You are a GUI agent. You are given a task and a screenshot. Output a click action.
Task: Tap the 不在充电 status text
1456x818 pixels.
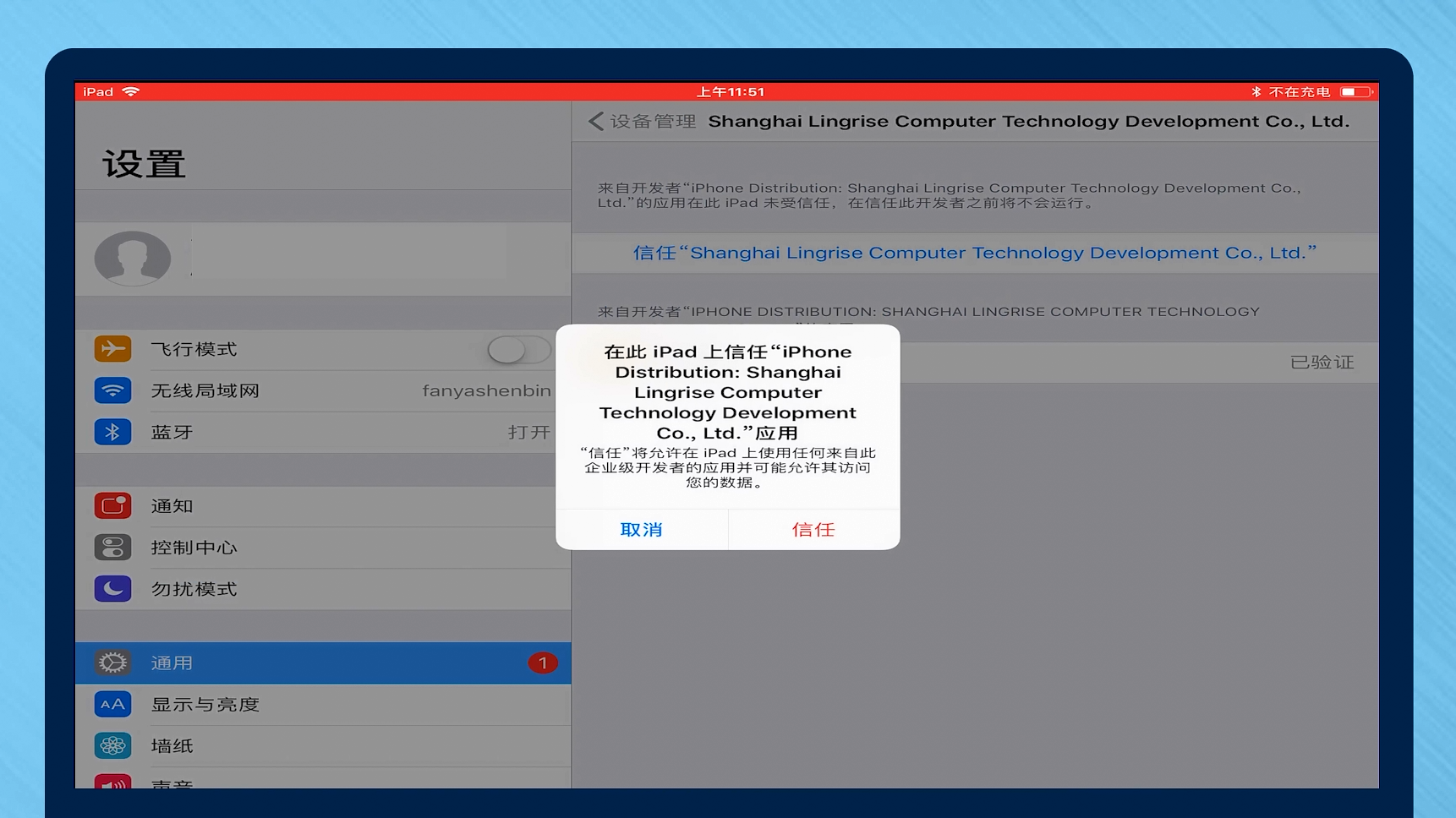(1300, 91)
